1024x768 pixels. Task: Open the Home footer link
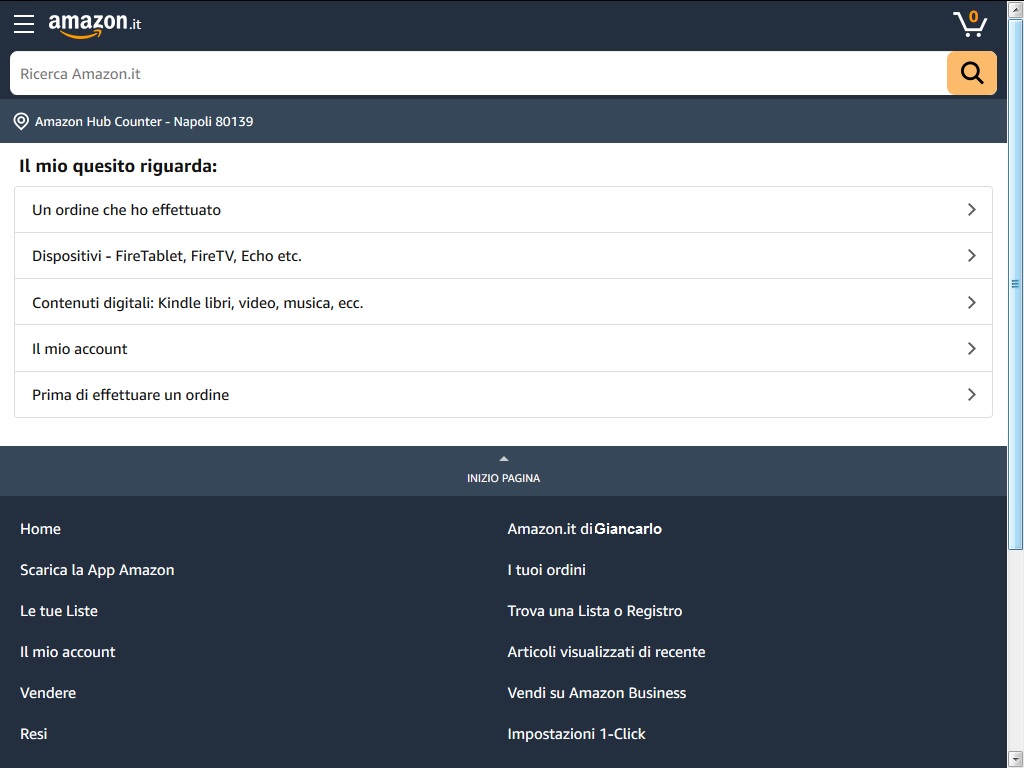[40, 529]
